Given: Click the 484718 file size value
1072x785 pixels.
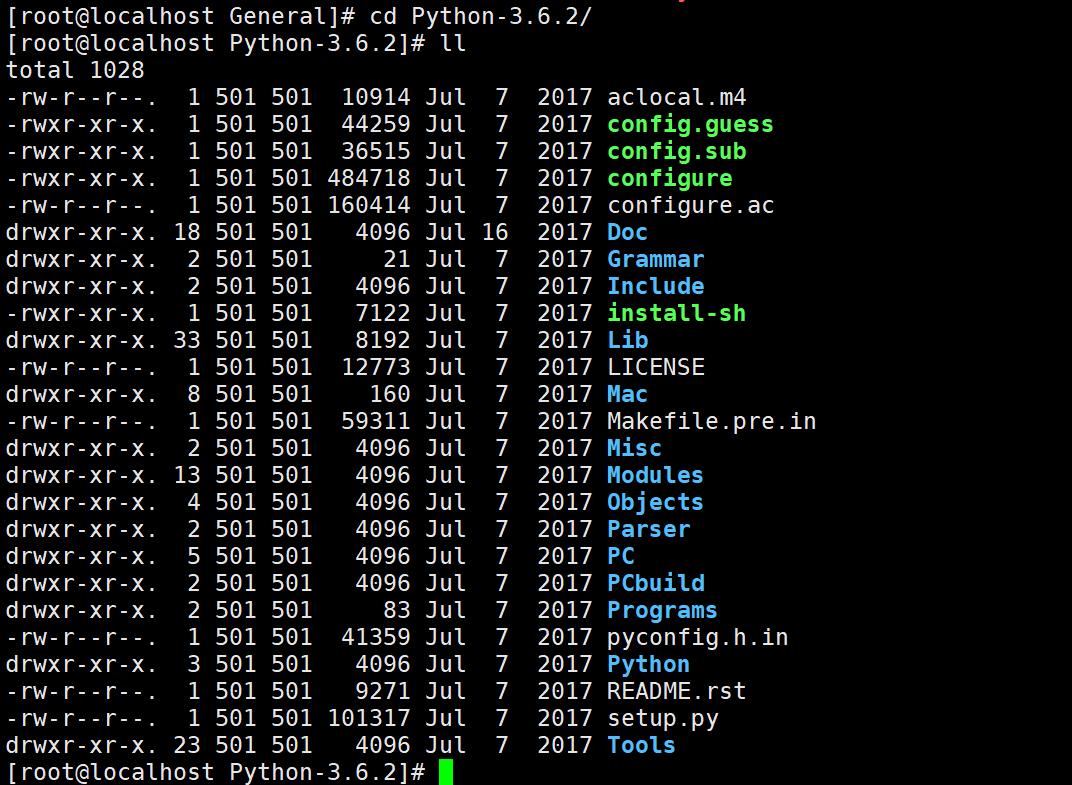Looking at the screenshot, I should click(x=369, y=178).
